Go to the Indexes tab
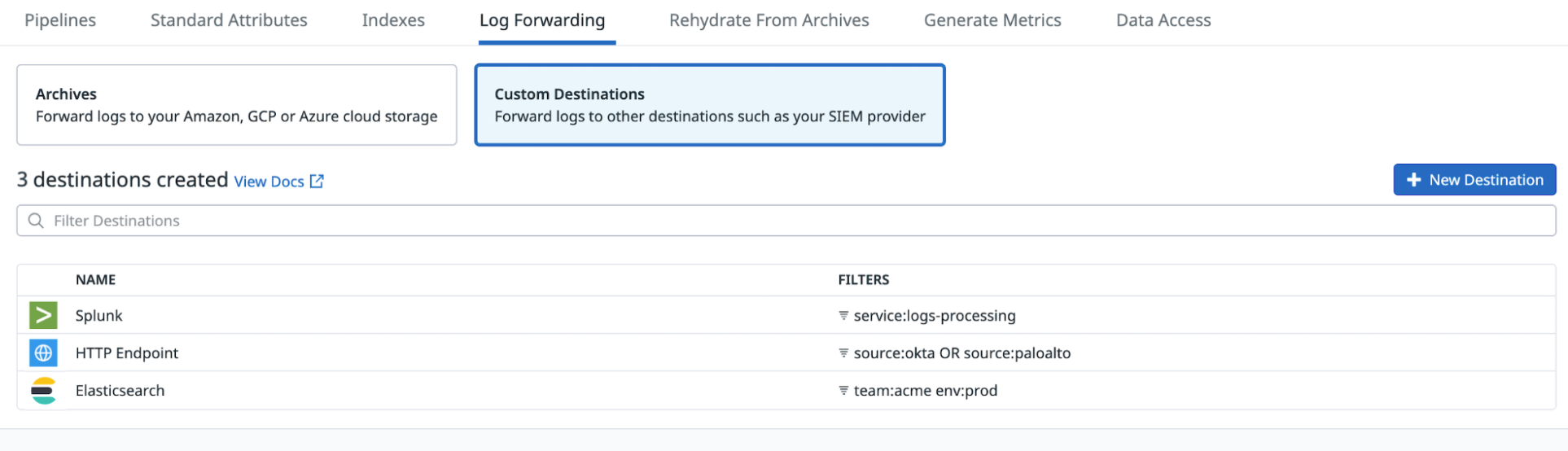 393,20
